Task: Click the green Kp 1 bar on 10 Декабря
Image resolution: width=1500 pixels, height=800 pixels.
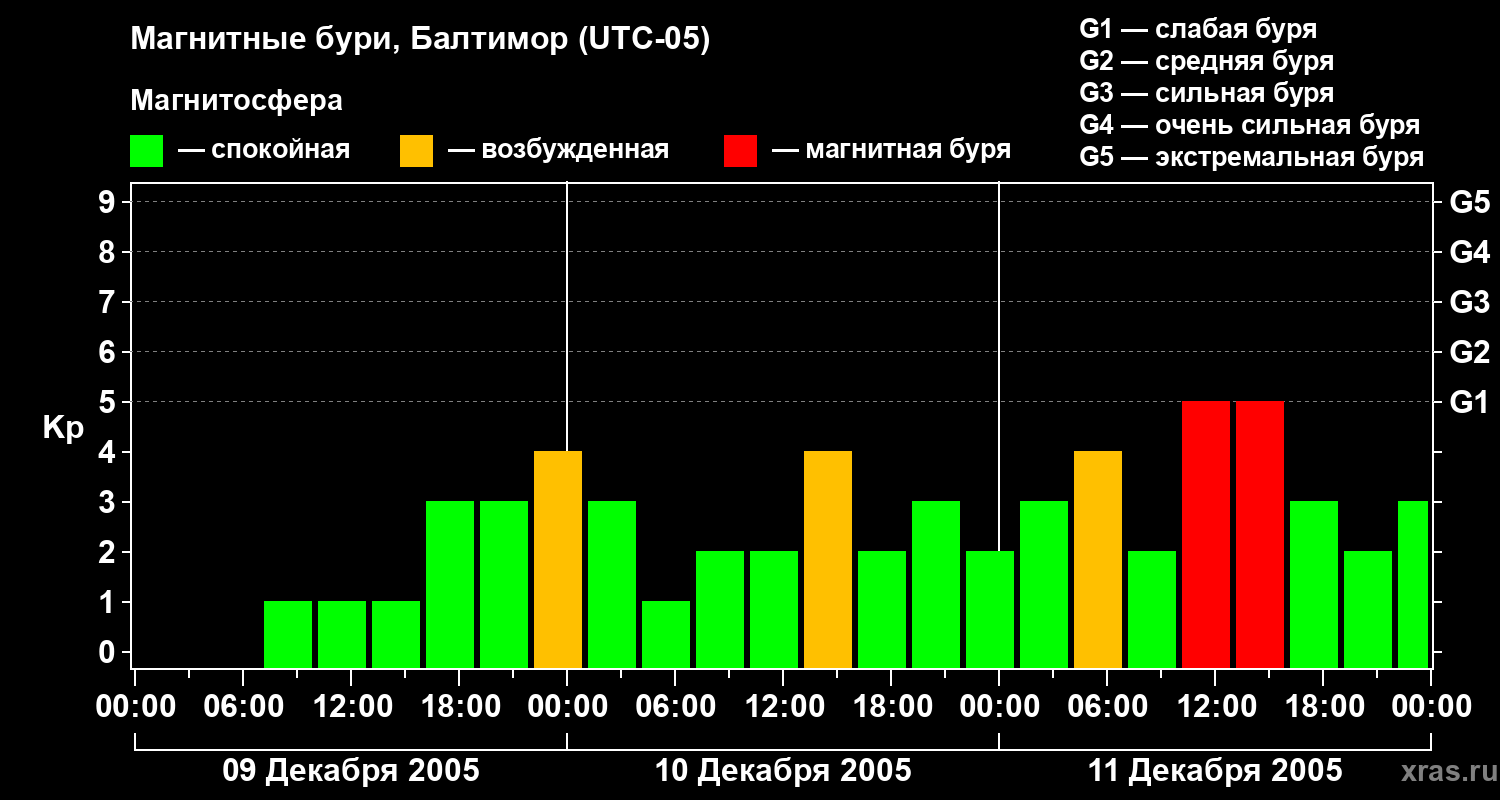Action: [666, 635]
